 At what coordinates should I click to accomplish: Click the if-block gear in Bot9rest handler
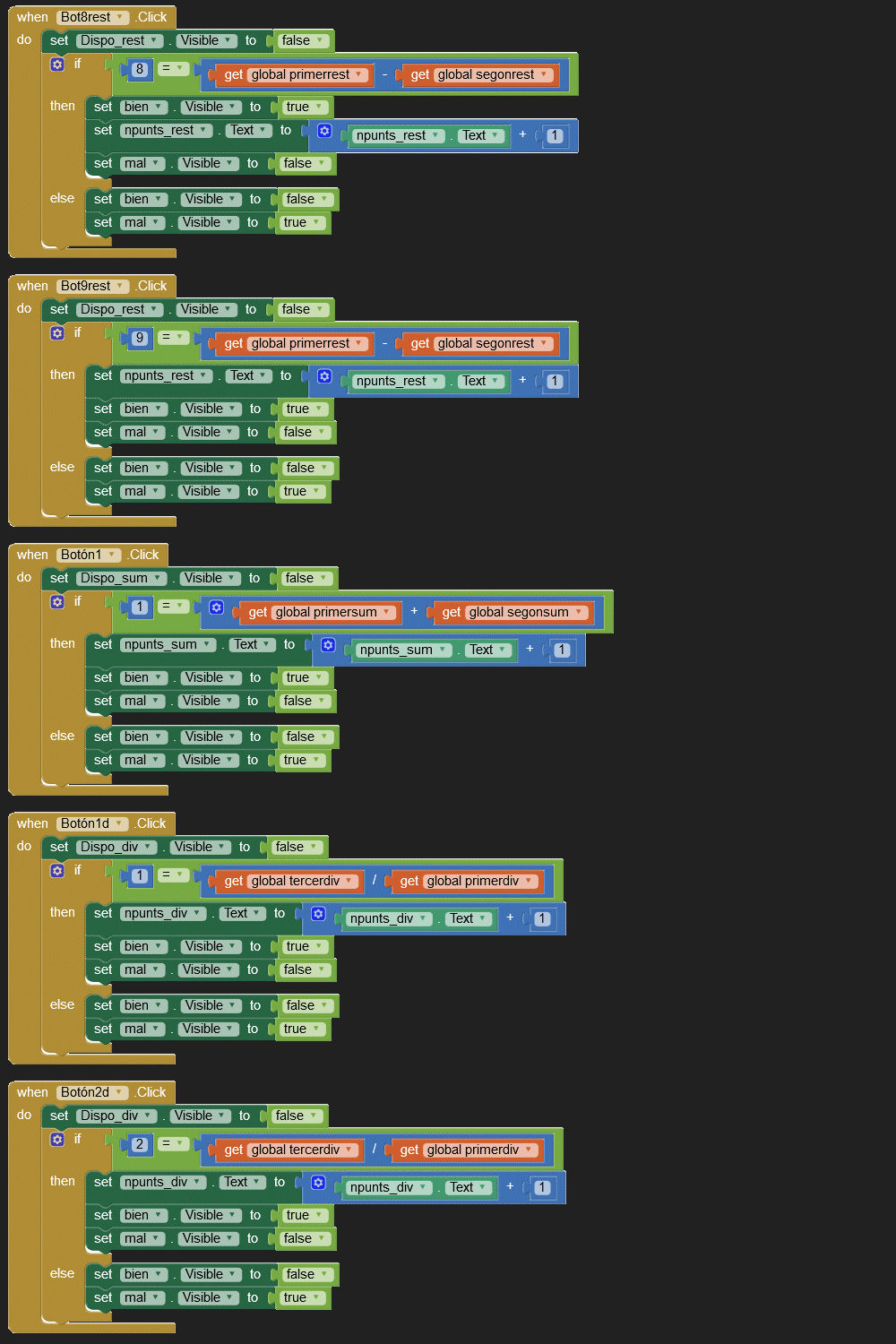57,333
